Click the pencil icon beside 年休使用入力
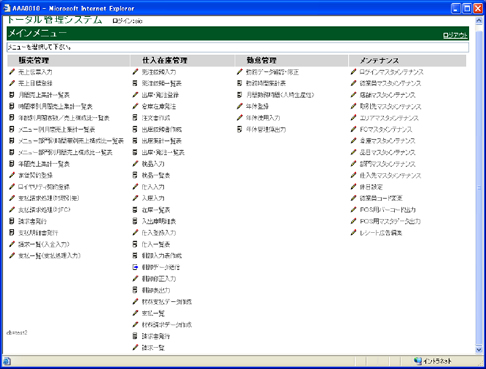Viewport: 486px width, 369px height. pyautogui.click(x=240, y=118)
